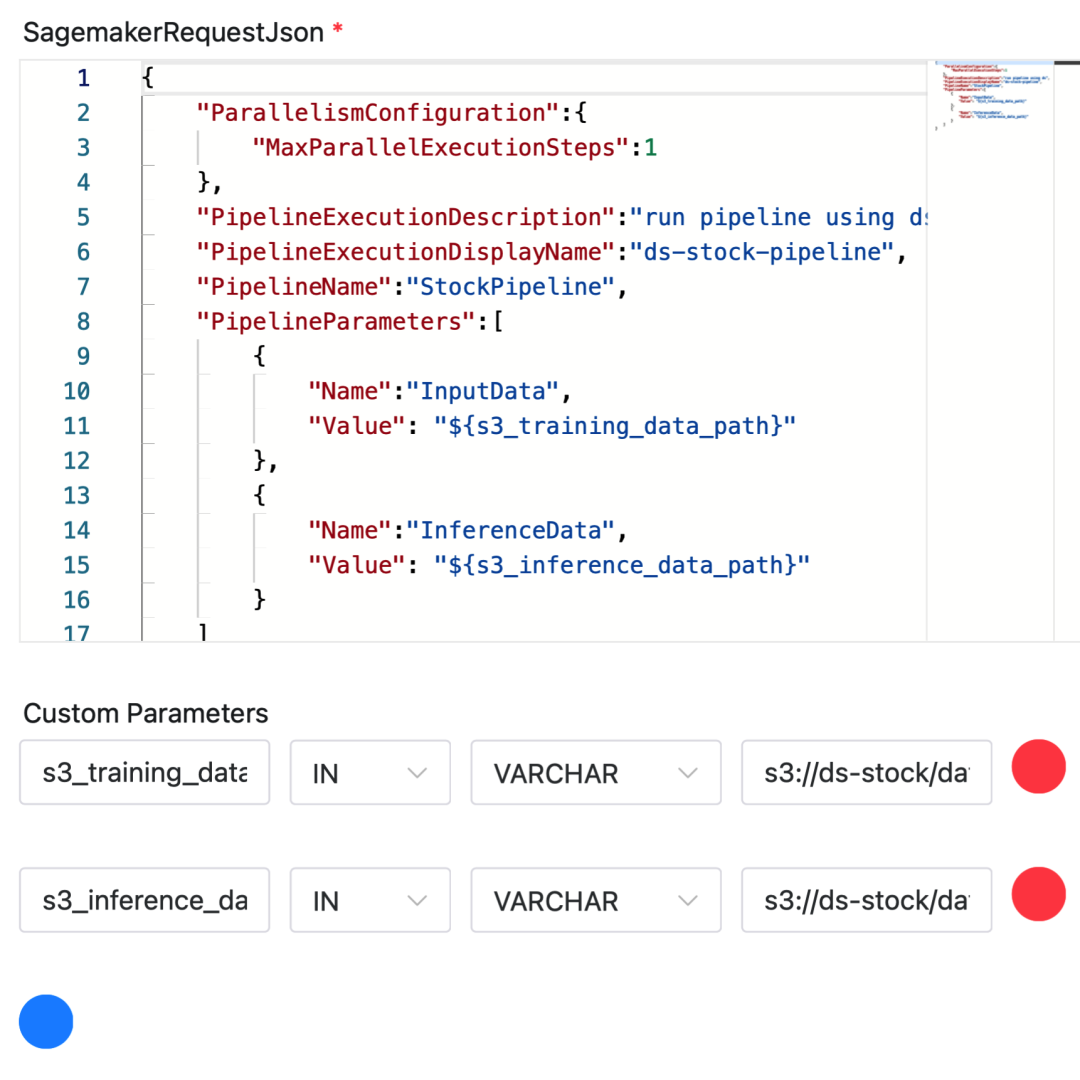Click the required asterisk beside SagemakerRequestJson
1080x1080 pixels.
point(338,30)
